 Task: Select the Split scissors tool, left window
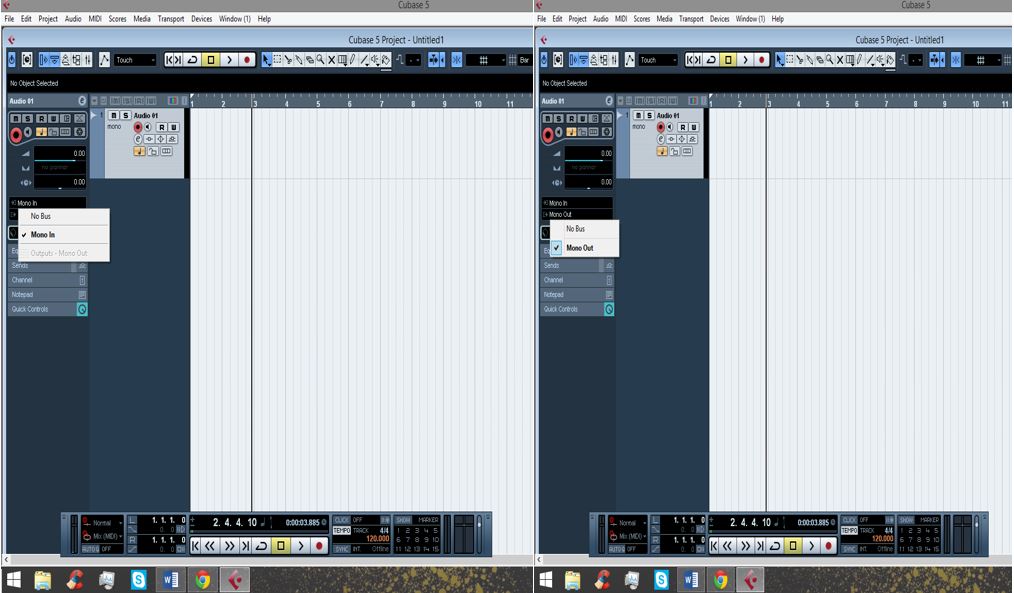click(x=288, y=59)
